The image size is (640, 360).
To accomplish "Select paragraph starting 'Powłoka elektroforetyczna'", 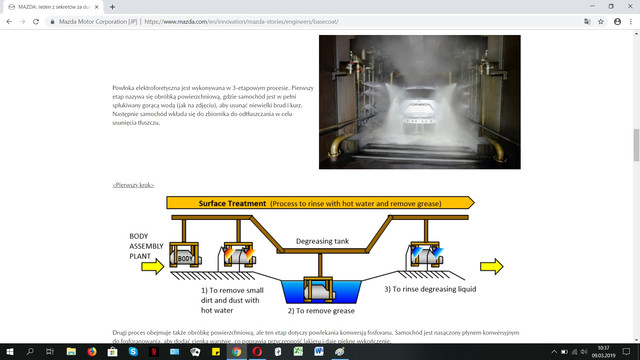I will tap(213, 105).
